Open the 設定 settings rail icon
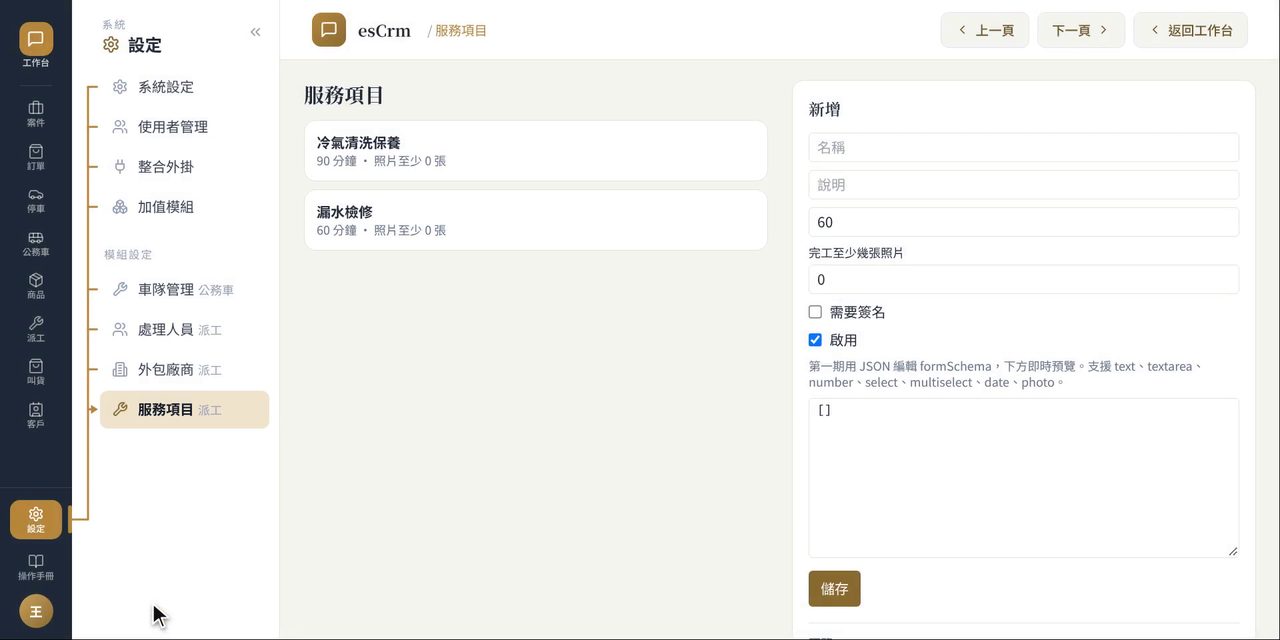Screen dimensions: 1280x640 36,520
